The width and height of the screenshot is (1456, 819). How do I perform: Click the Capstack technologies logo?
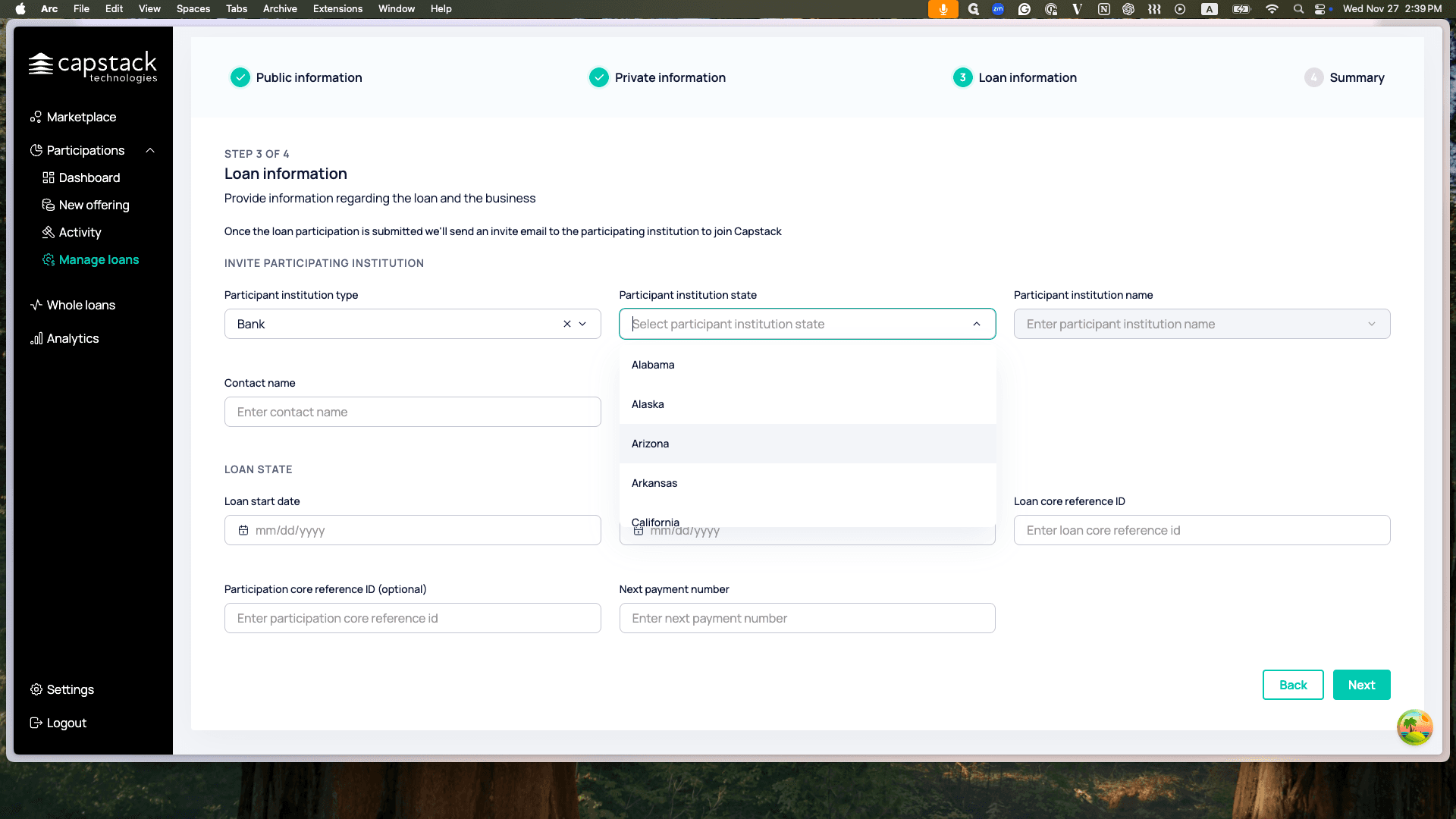coord(93,67)
